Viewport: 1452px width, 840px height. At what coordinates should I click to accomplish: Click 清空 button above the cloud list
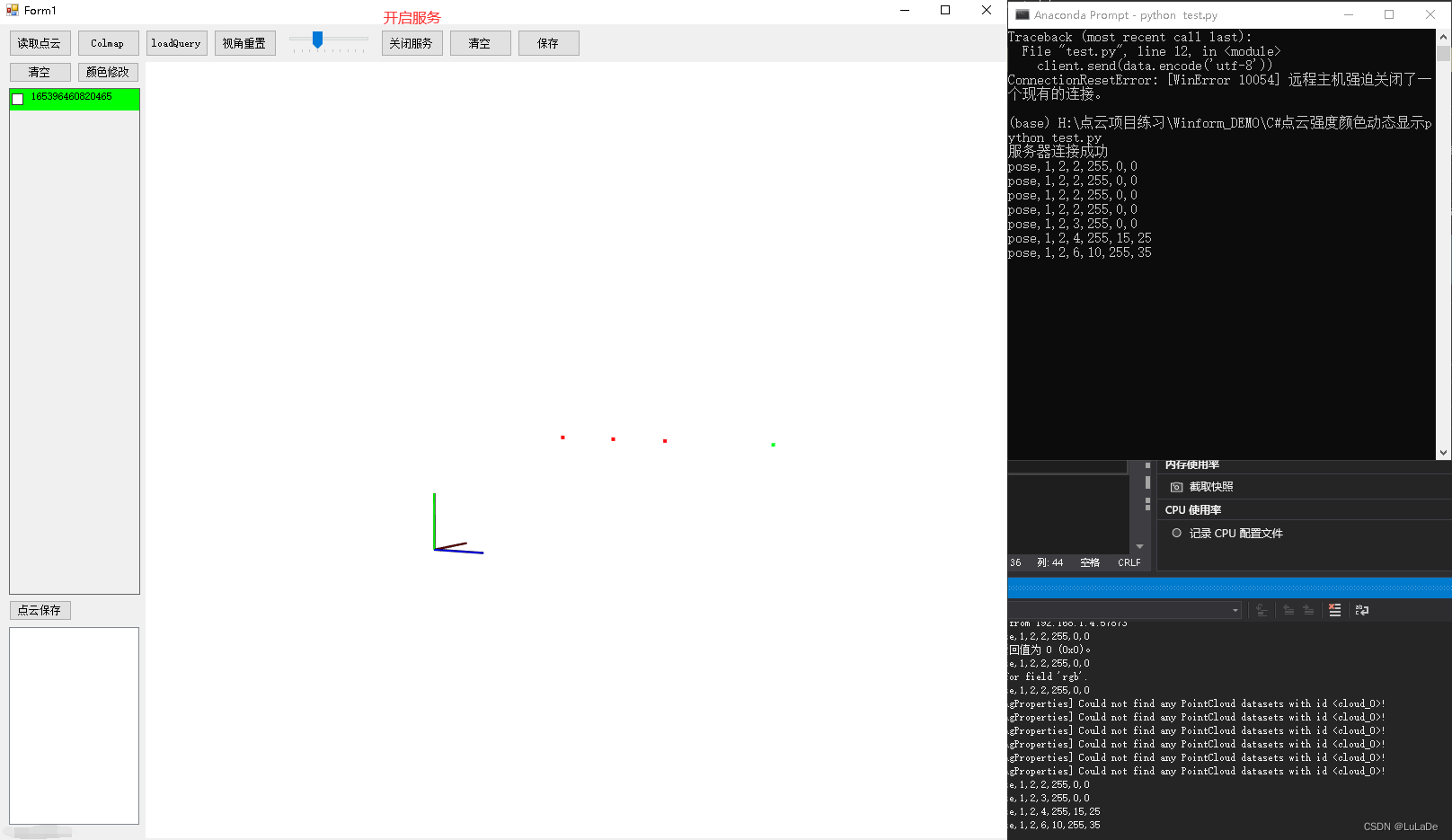[x=40, y=72]
